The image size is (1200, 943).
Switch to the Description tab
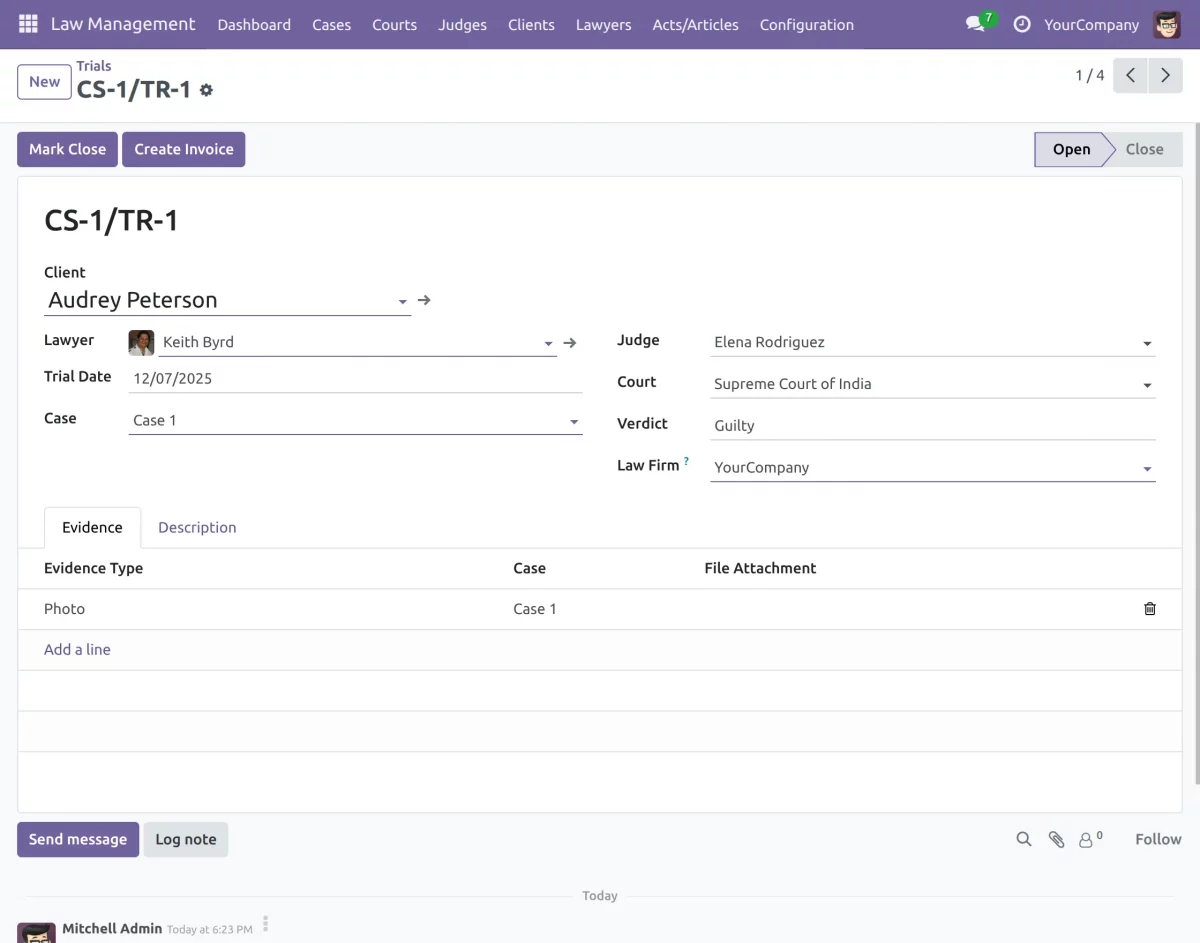point(197,527)
